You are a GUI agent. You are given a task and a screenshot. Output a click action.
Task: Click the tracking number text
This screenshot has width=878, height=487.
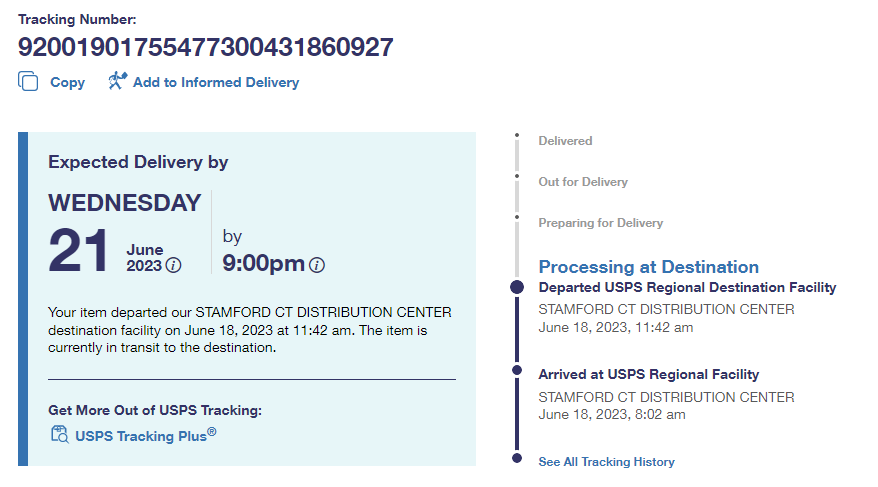coord(205,47)
